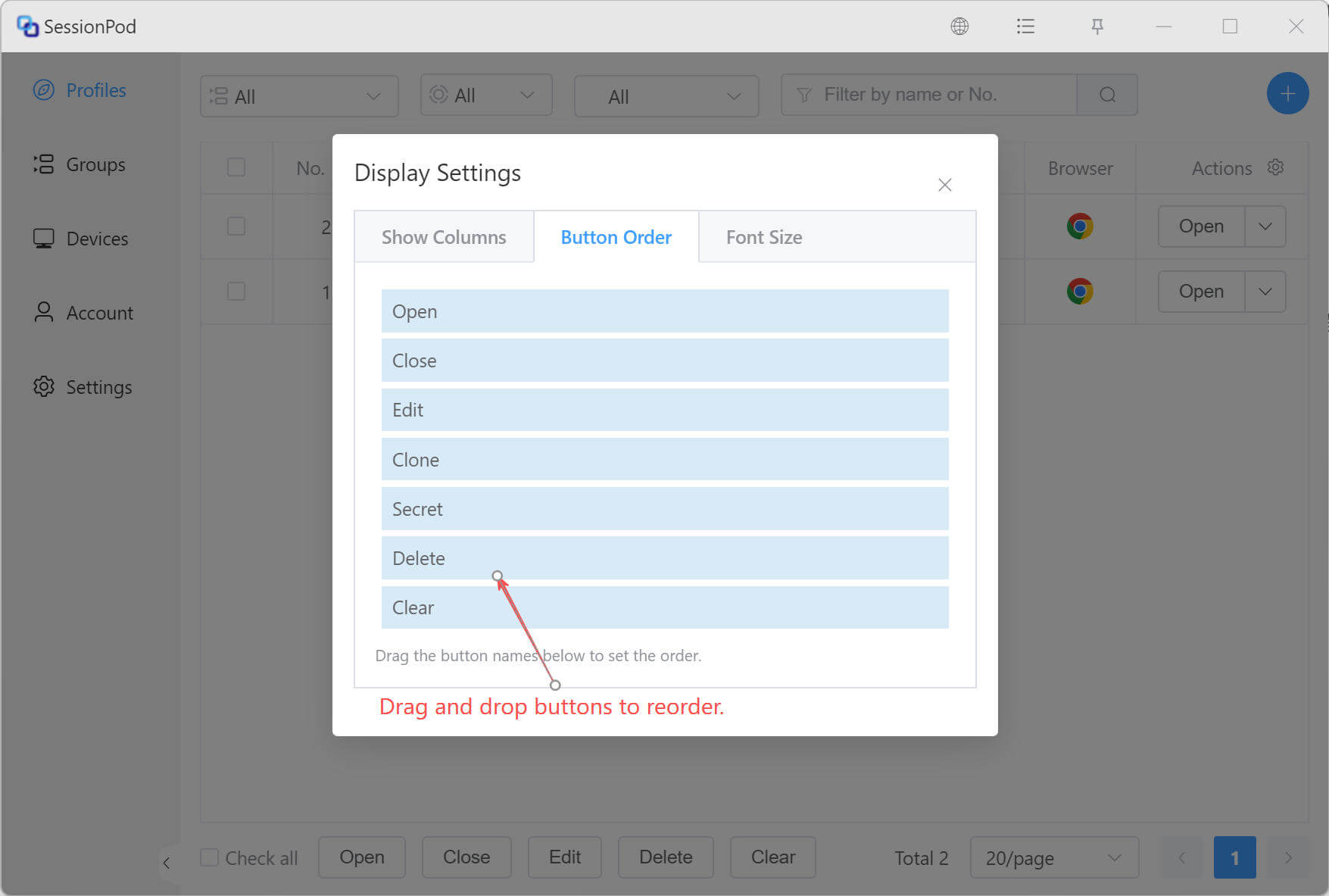Go to next page arrow

point(1288,857)
